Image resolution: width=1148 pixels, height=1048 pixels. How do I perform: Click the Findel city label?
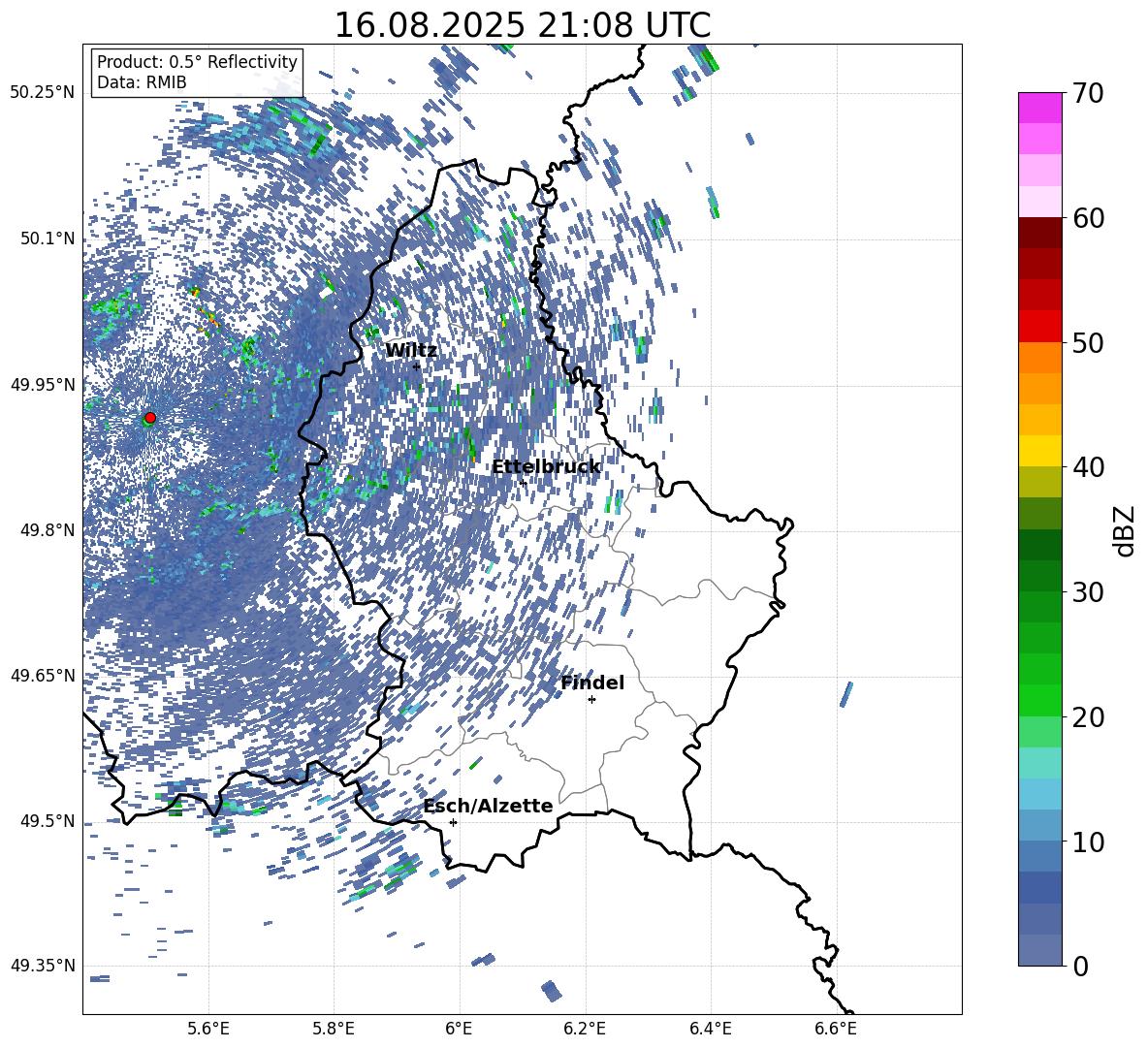pos(592,683)
